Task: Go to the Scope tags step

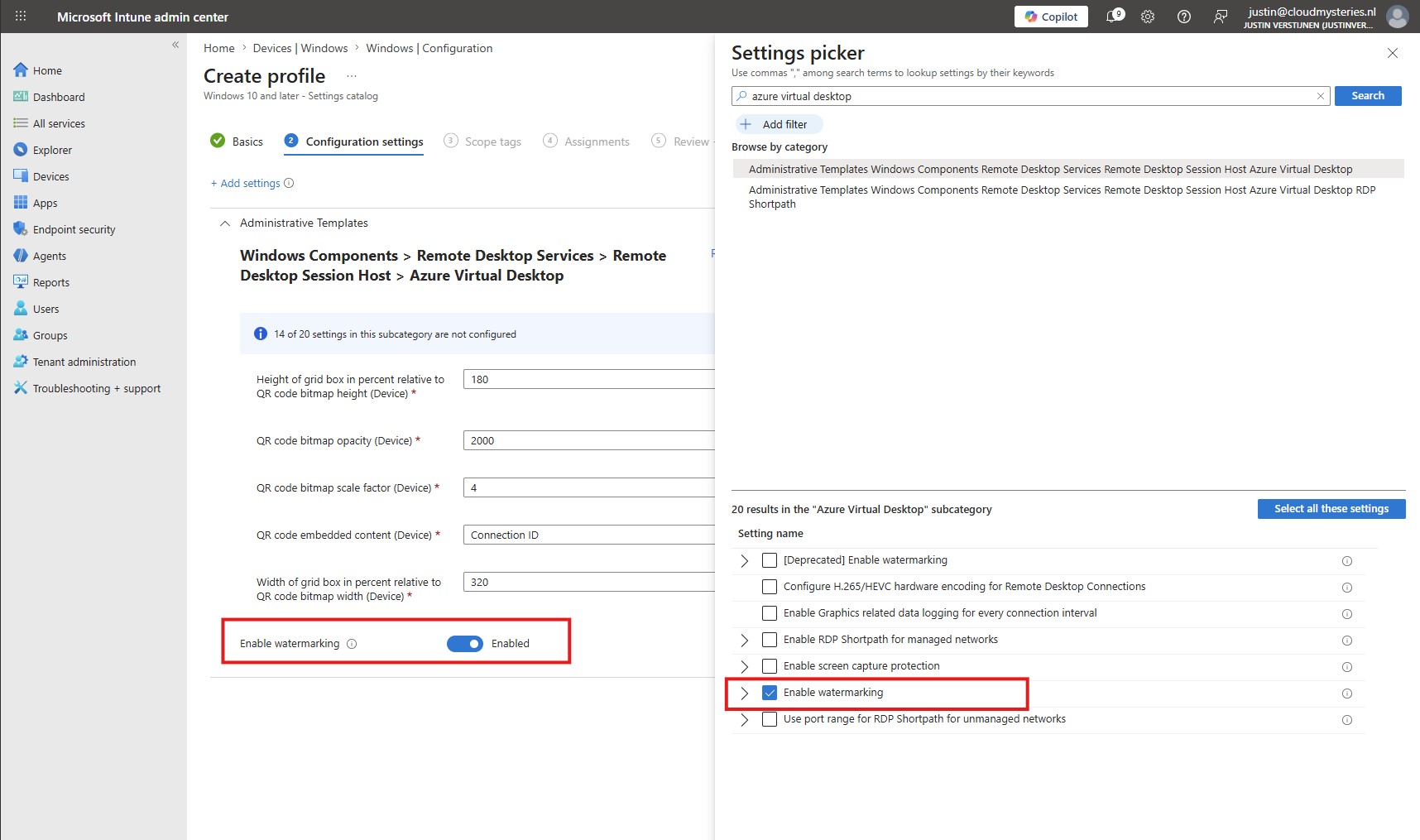Action: (482, 142)
